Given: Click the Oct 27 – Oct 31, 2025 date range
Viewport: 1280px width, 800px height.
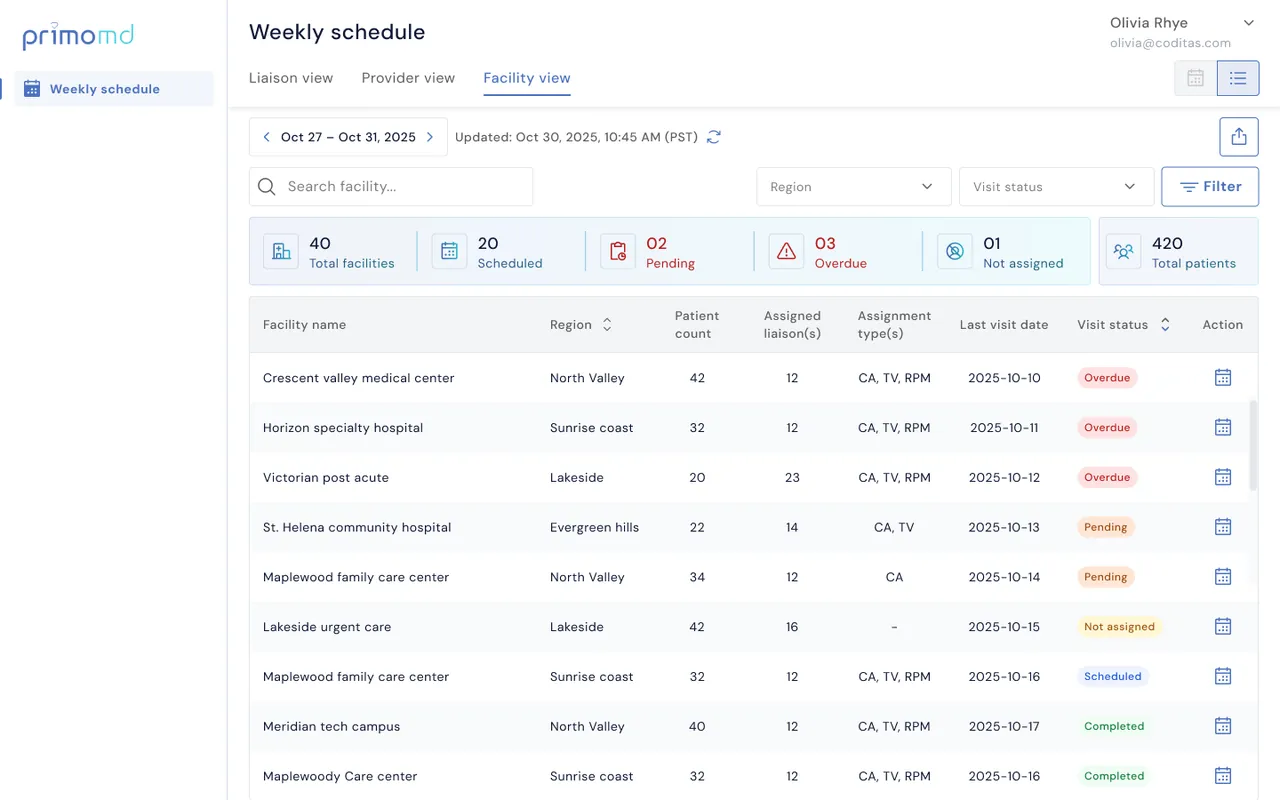Looking at the screenshot, I should pos(348,137).
